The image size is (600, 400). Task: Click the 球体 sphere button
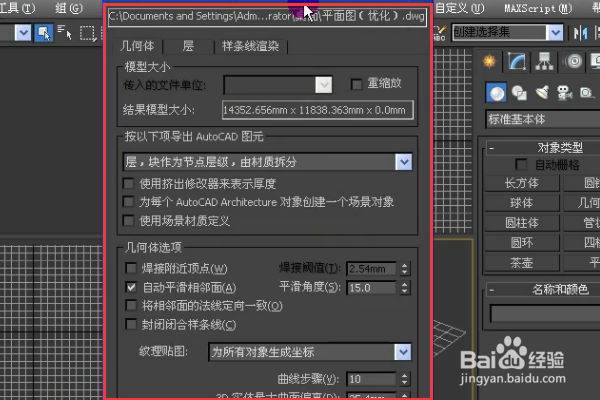[522, 203]
